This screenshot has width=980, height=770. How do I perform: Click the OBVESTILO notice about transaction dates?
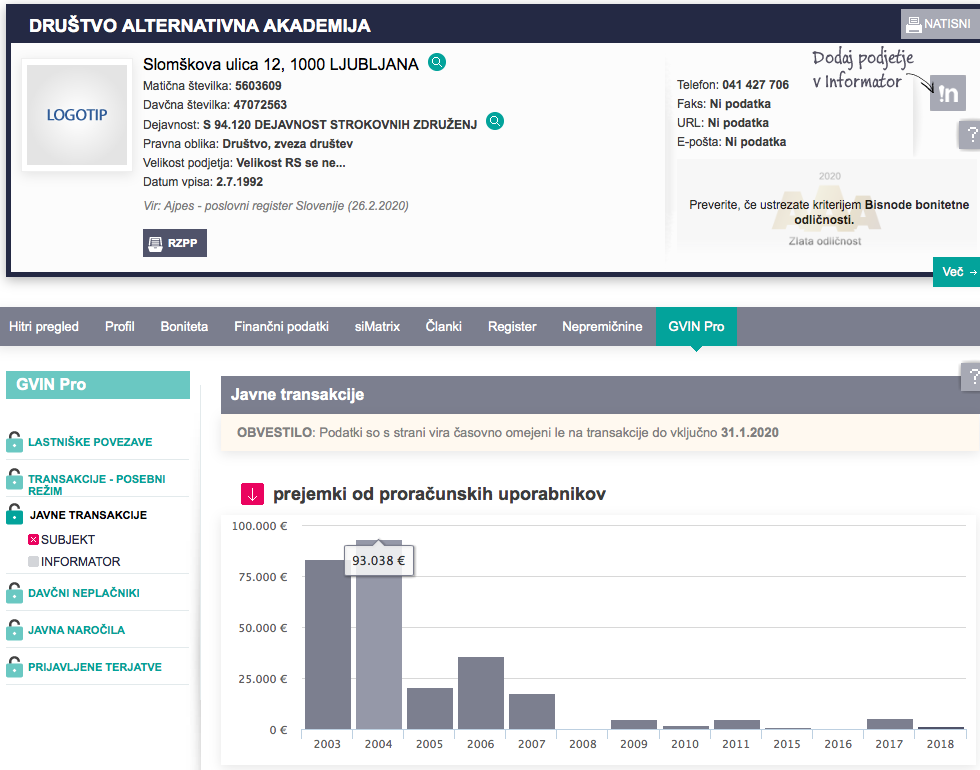coord(600,432)
